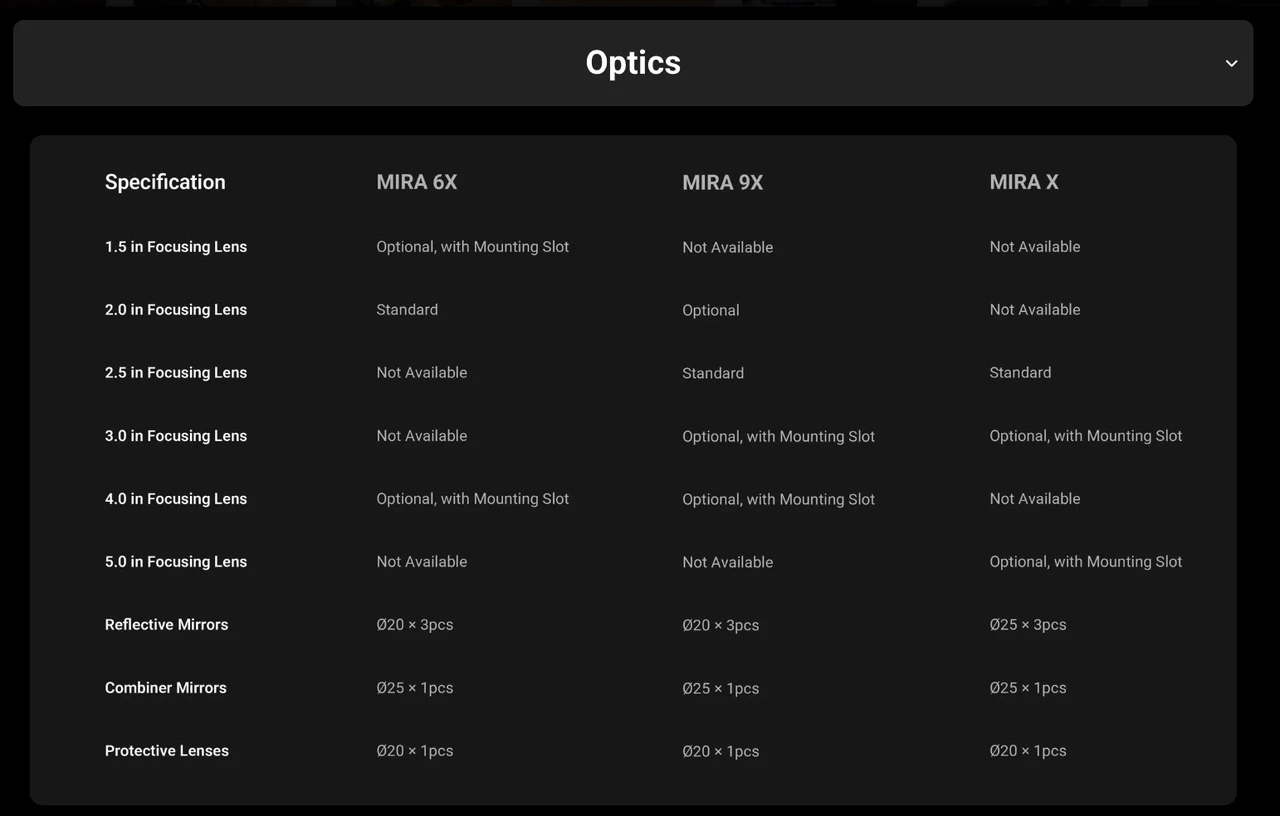Click MIRA 6X Not Available in 3.0 in row
The height and width of the screenshot is (816, 1280).
pos(422,436)
